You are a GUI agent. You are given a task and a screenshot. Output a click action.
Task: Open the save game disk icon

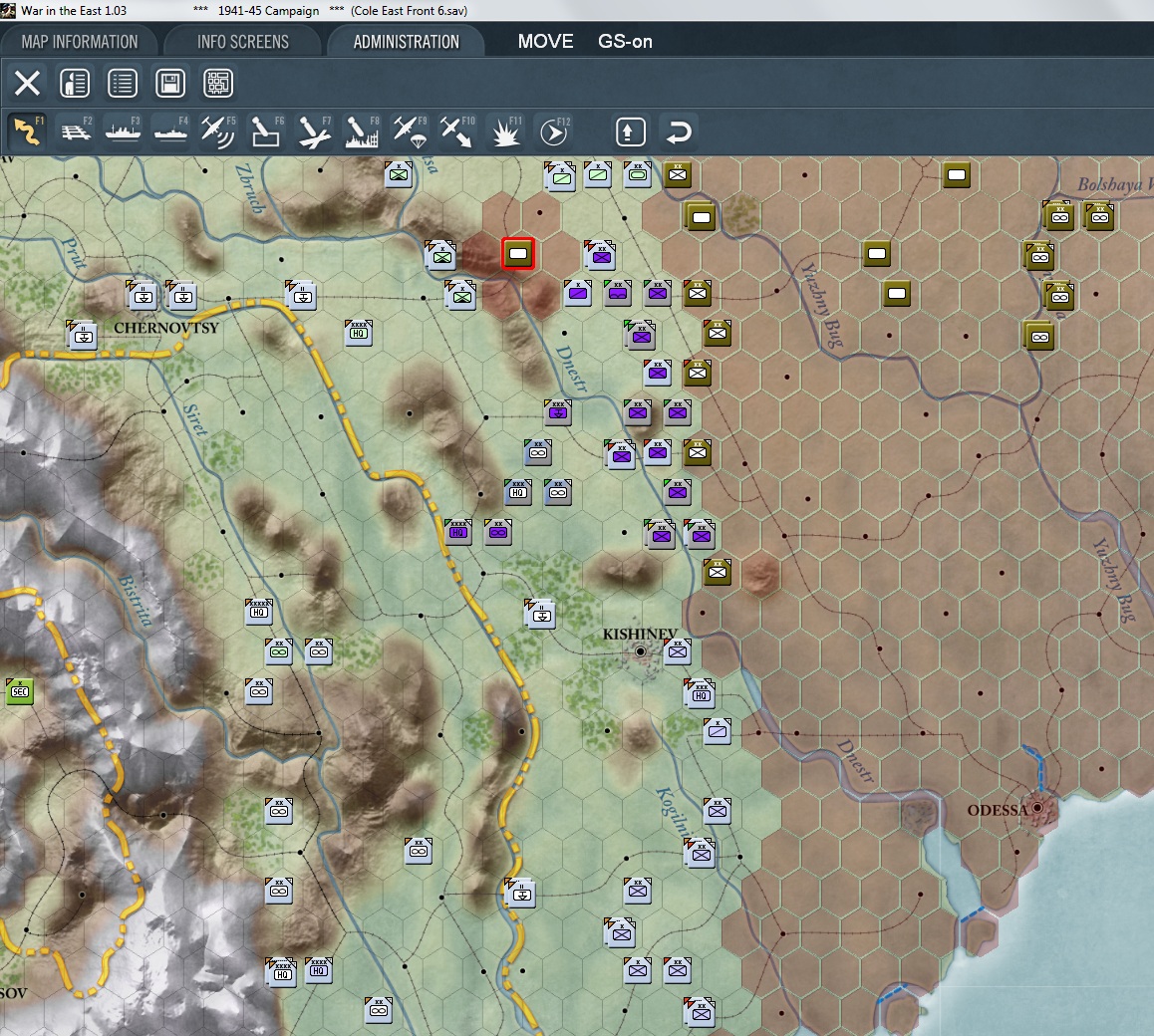point(170,83)
